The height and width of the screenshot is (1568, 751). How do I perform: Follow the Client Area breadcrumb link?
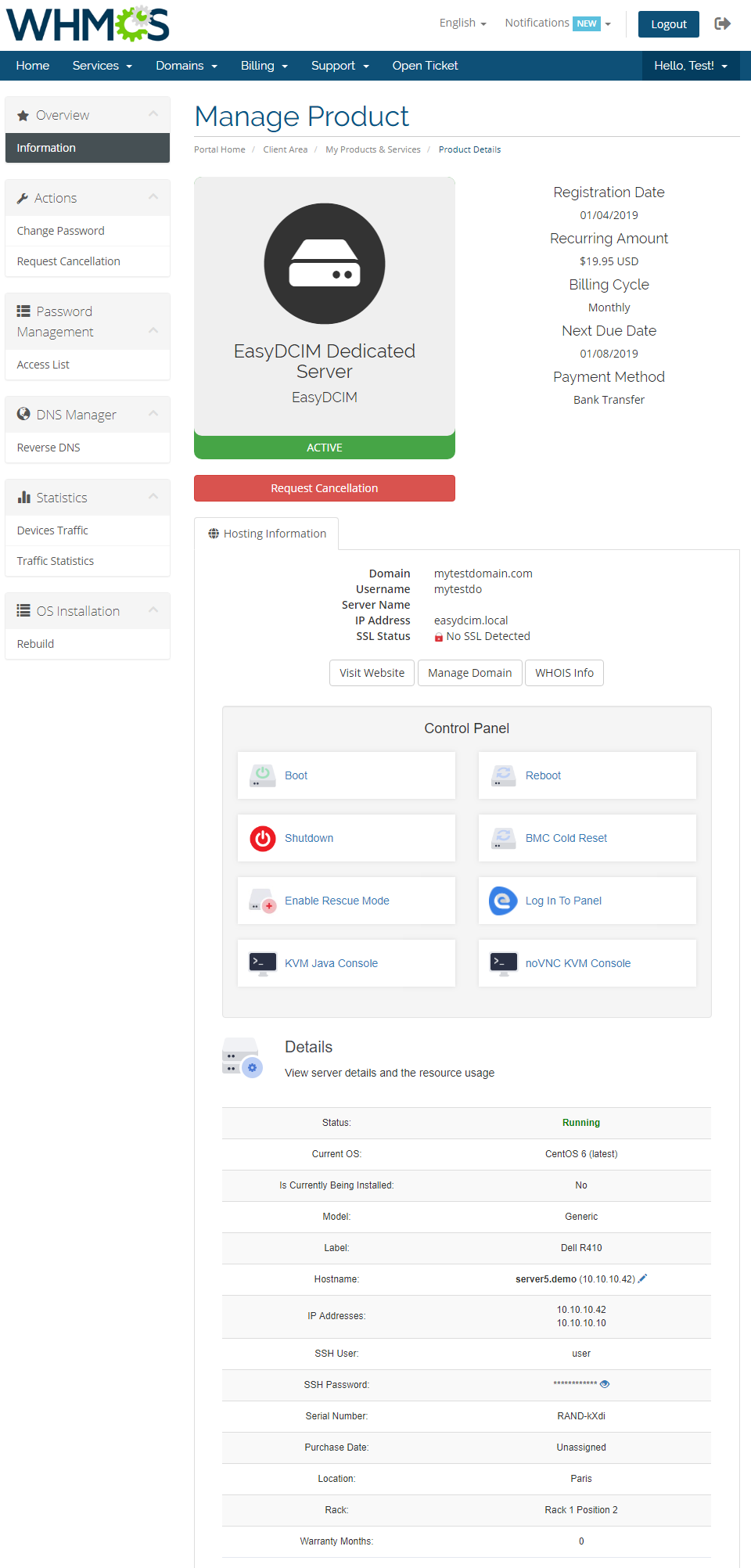click(x=286, y=149)
